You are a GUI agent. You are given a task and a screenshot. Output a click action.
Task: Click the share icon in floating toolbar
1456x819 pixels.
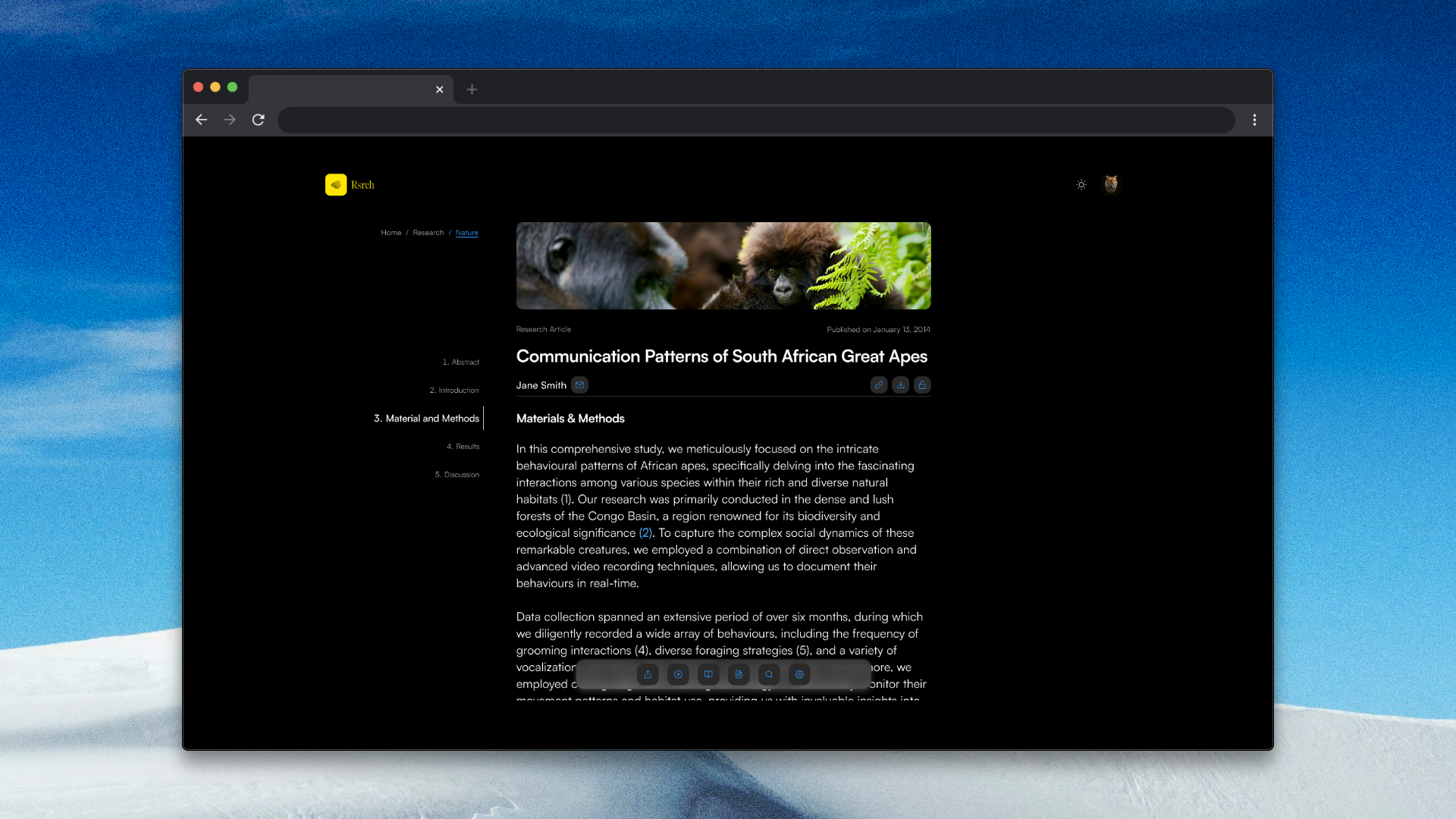point(648,674)
